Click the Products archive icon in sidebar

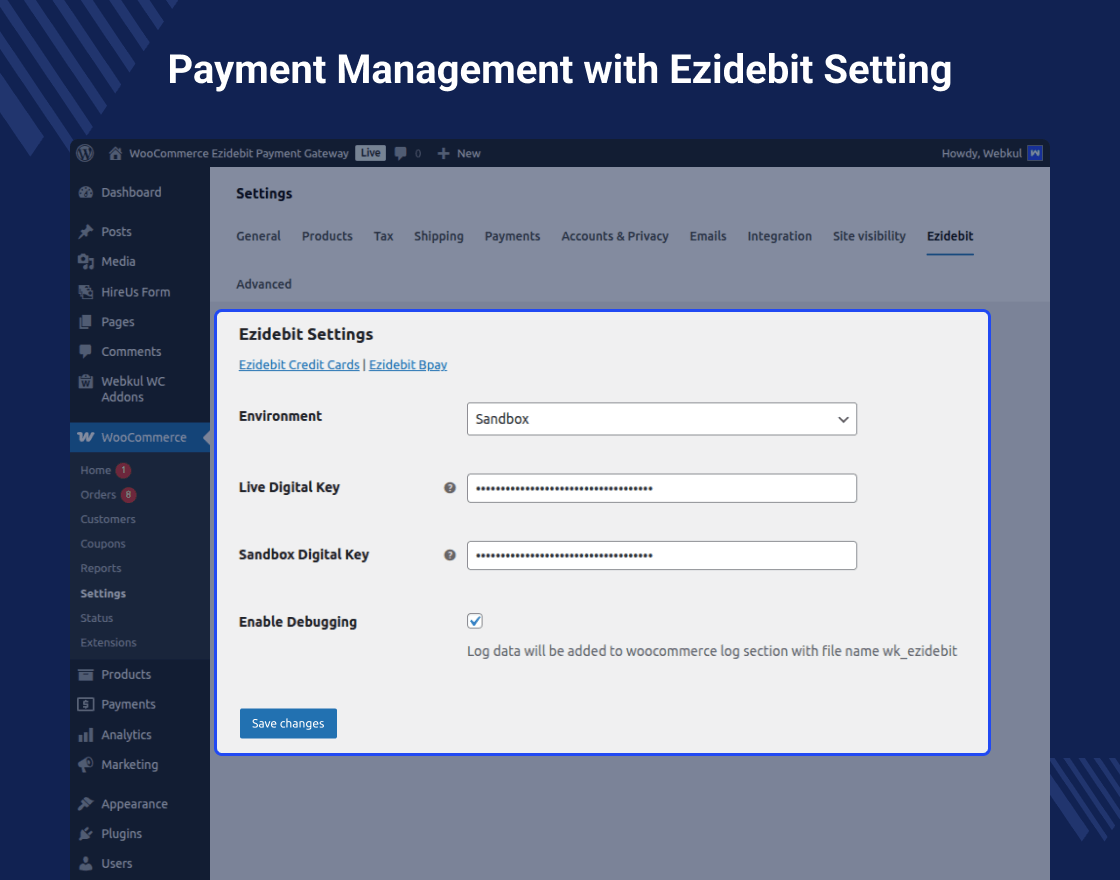[86, 674]
